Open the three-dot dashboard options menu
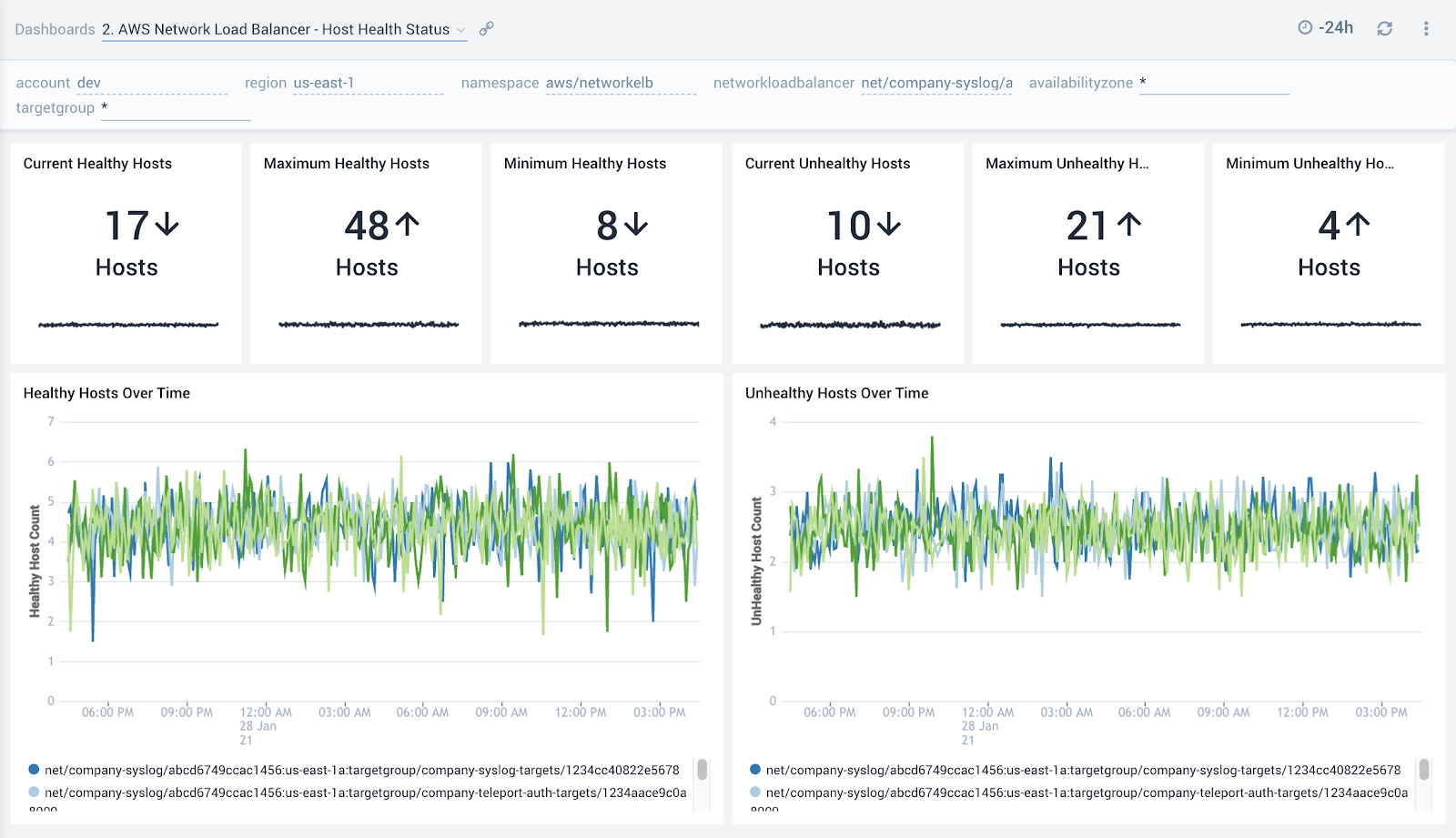 (1426, 28)
